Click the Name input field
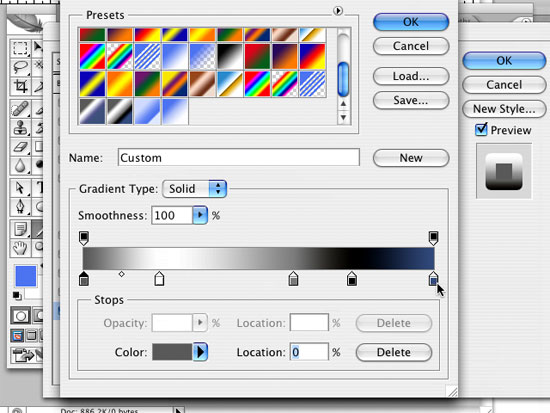This screenshot has width=550, height=413. [x=239, y=158]
